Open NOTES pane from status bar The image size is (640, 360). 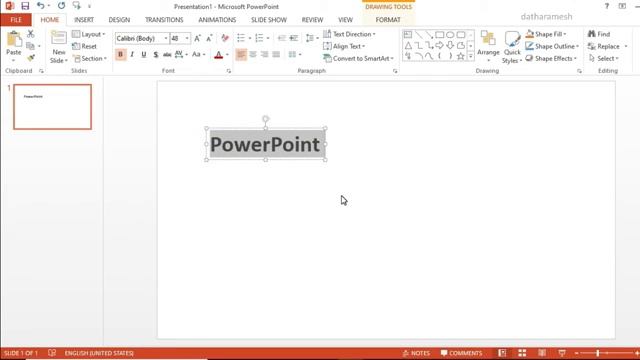click(416, 353)
